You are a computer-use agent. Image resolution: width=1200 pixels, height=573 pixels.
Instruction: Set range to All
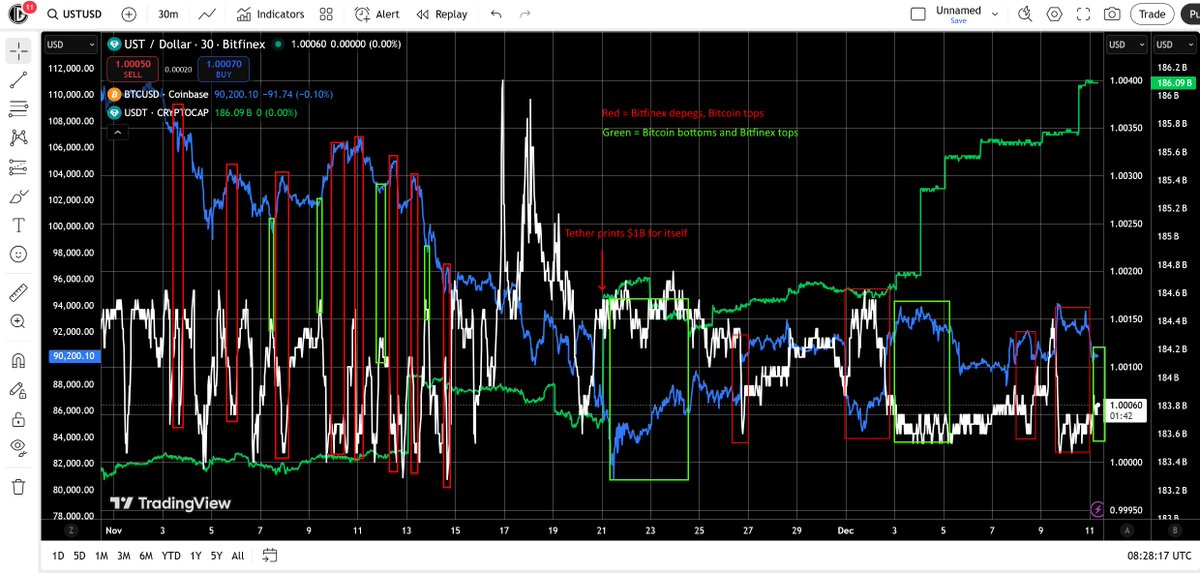tap(238, 555)
